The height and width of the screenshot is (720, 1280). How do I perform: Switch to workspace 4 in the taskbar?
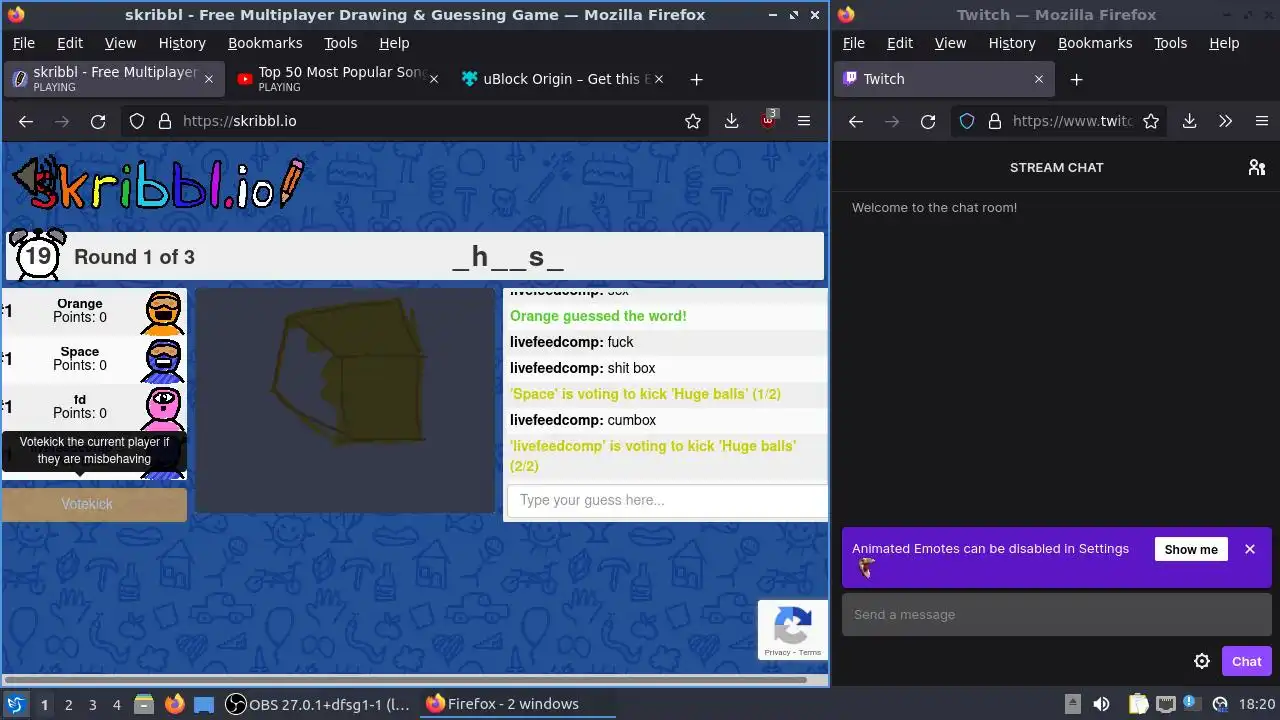[116, 704]
